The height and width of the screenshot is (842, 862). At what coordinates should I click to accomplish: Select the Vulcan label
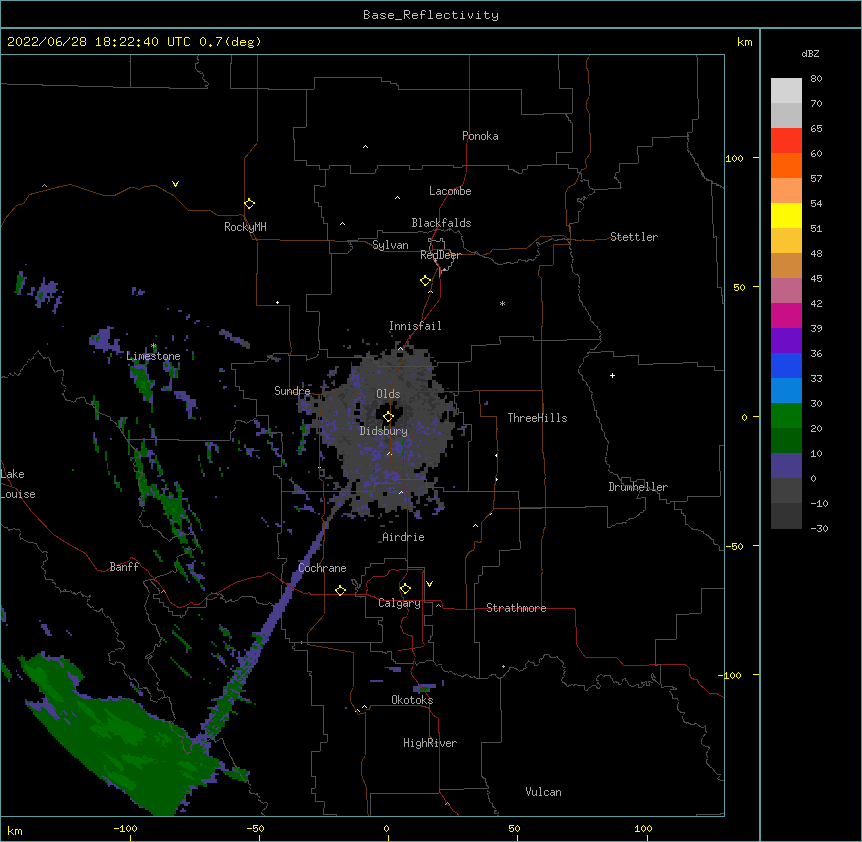(543, 792)
